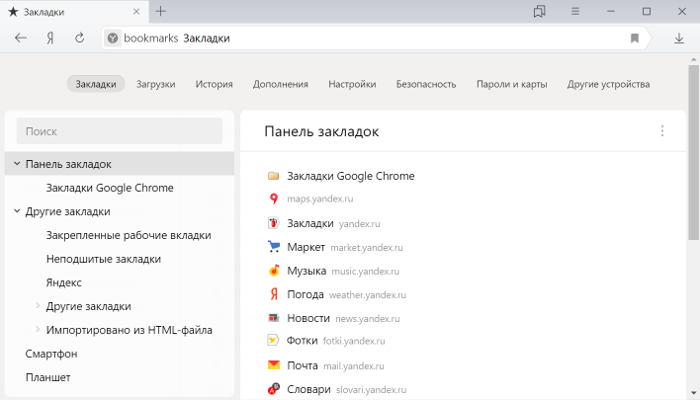Open the Закладки Google Chrome folder in list
Image resolution: width=700 pixels, height=400 pixels.
pos(350,176)
